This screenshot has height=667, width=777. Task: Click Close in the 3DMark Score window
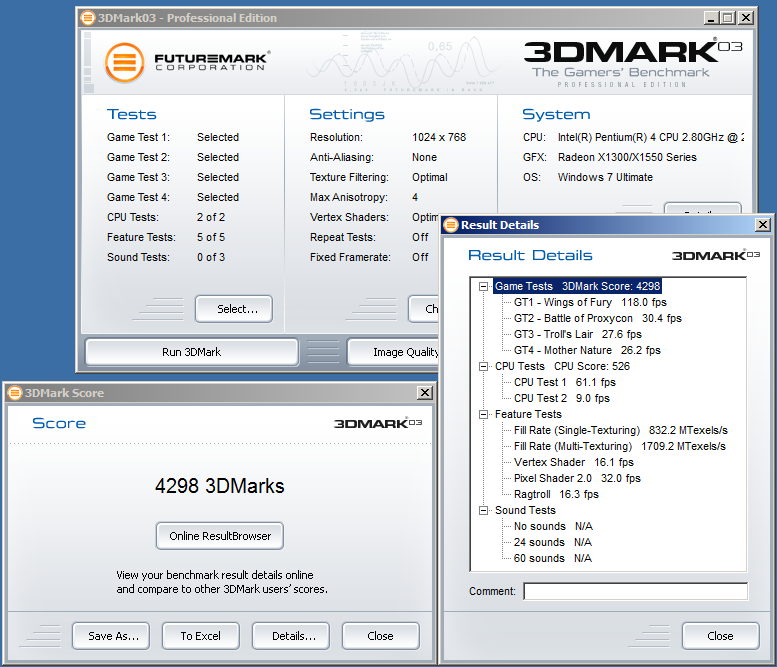coord(381,636)
